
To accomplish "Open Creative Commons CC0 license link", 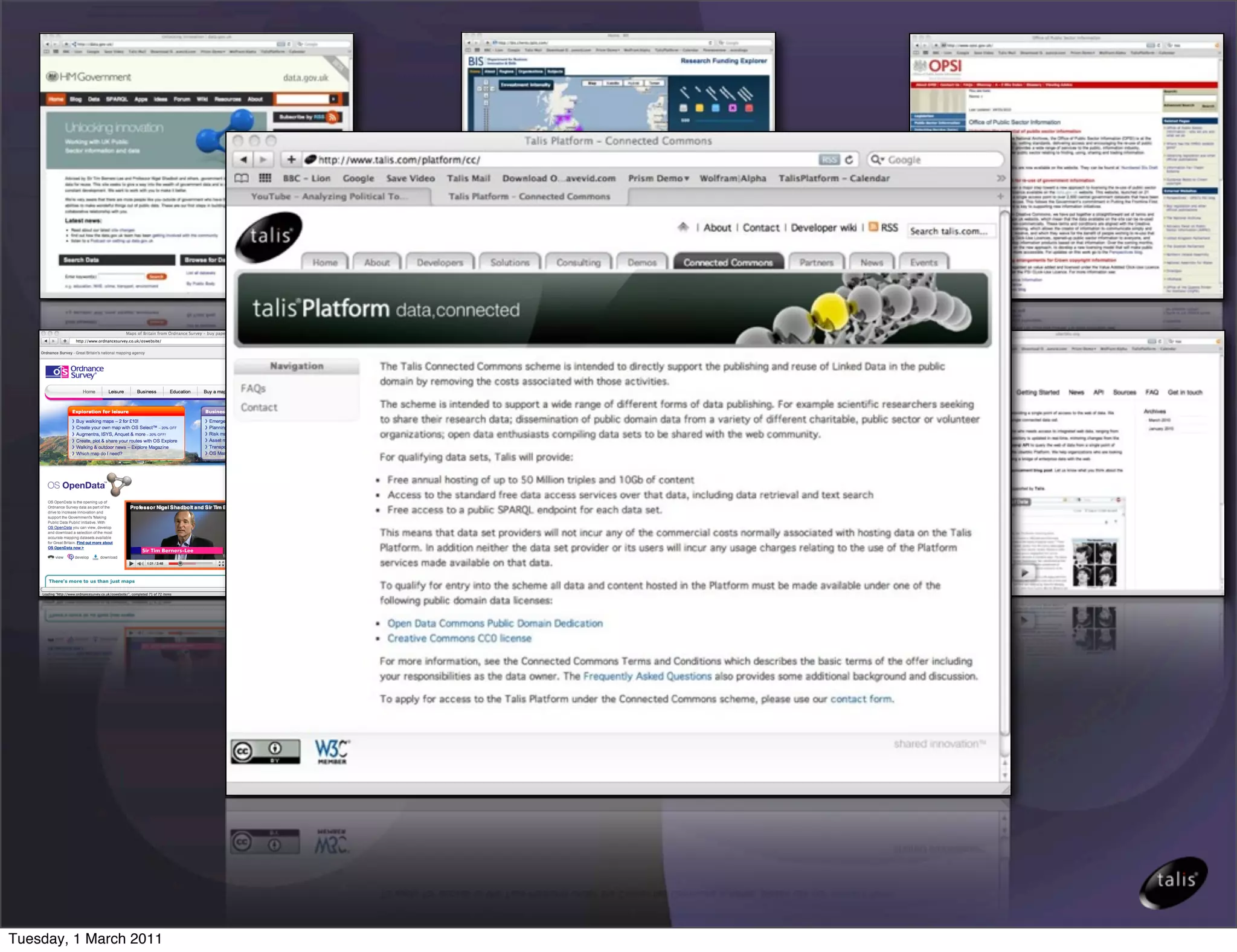I will pyautogui.click(x=459, y=638).
